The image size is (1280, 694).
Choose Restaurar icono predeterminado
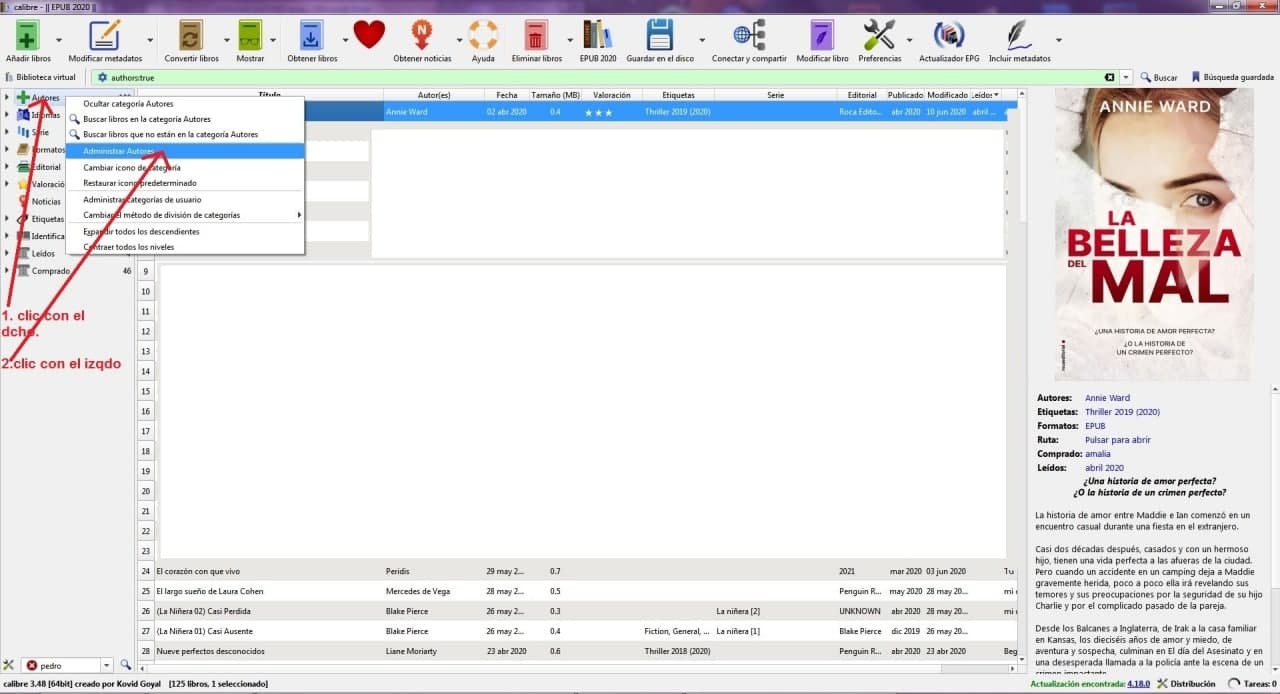[x=185, y=183]
